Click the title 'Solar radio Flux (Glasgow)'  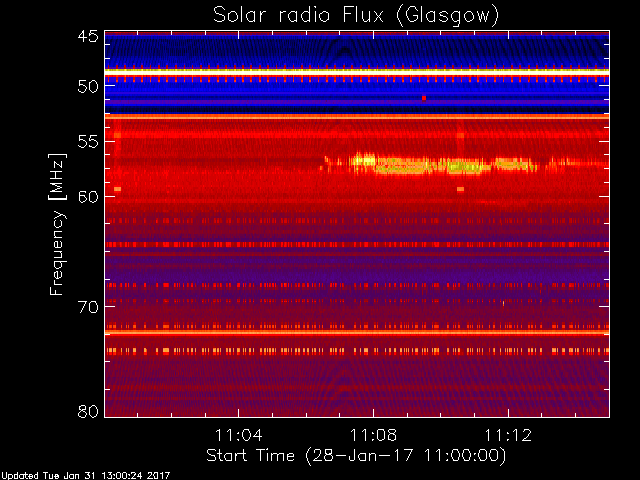[x=356, y=16]
